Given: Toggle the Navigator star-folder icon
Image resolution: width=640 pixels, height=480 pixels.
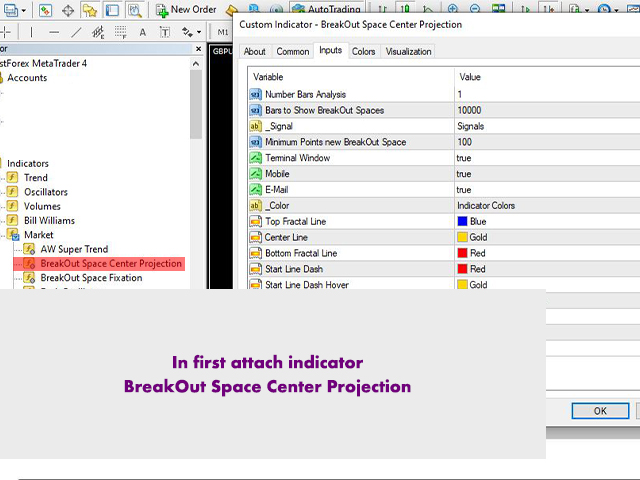Looking at the screenshot, I should point(89,10).
